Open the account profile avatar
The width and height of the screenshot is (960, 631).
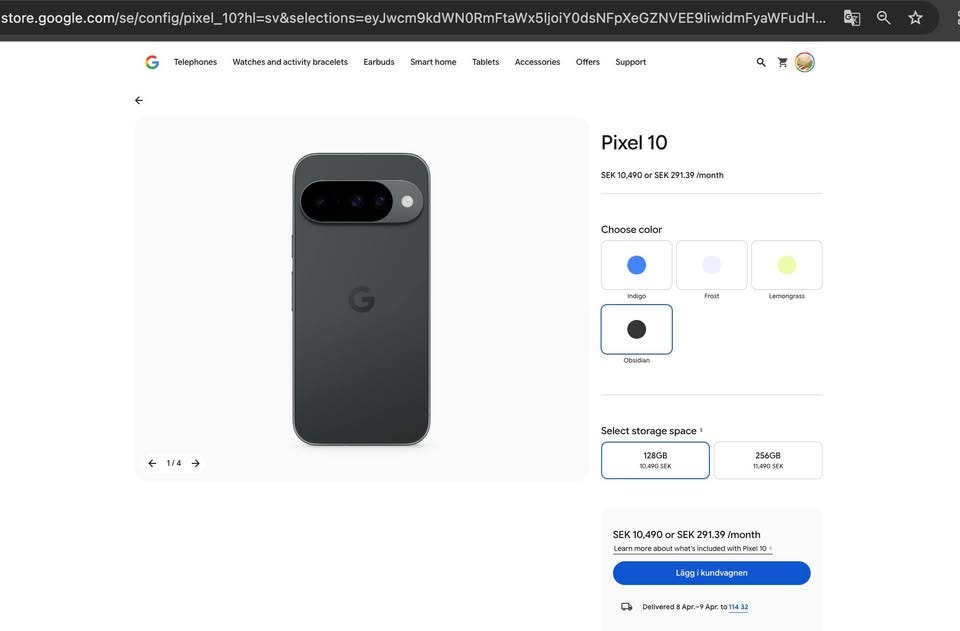[805, 62]
